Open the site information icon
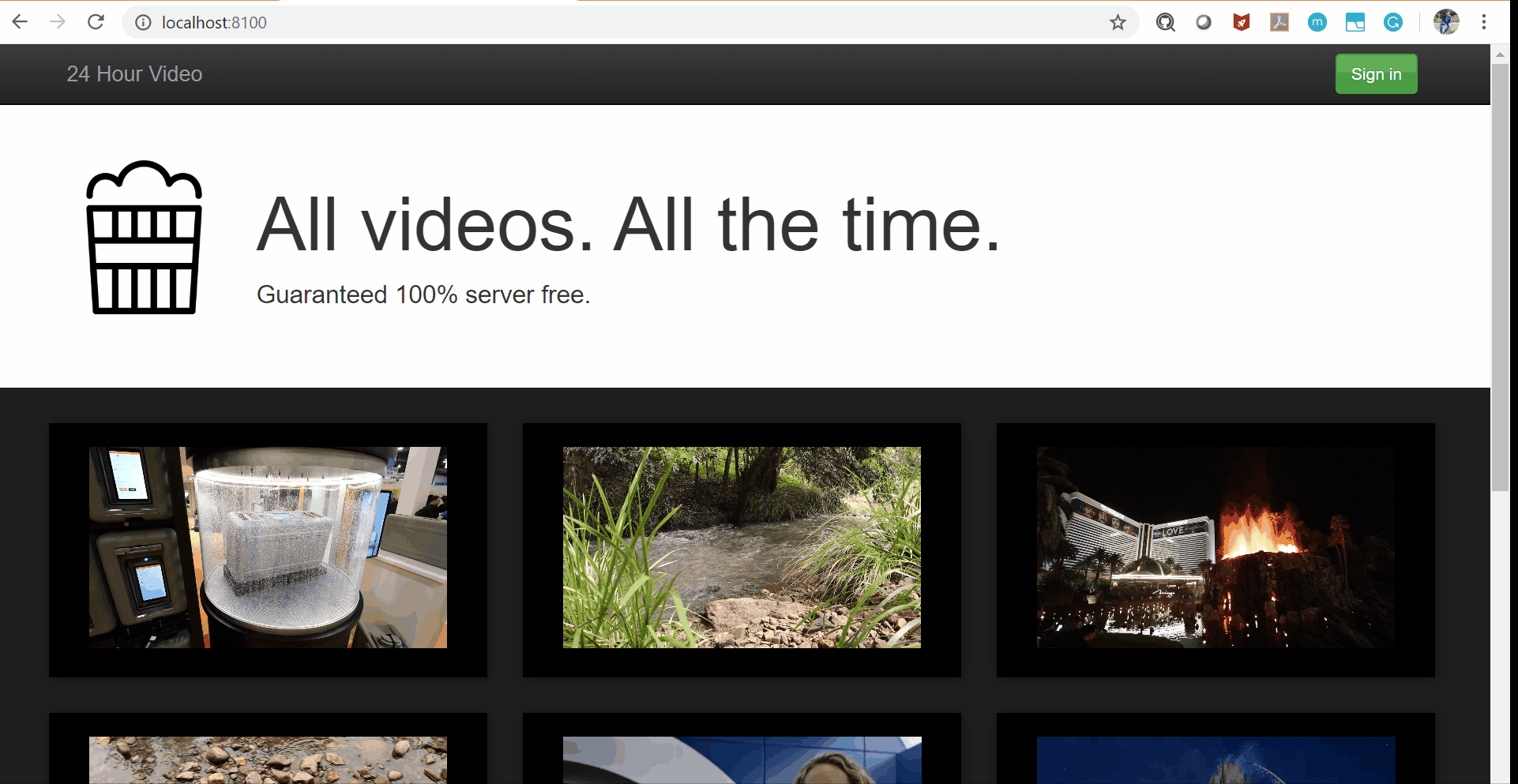This screenshot has width=1518, height=784. point(143,23)
